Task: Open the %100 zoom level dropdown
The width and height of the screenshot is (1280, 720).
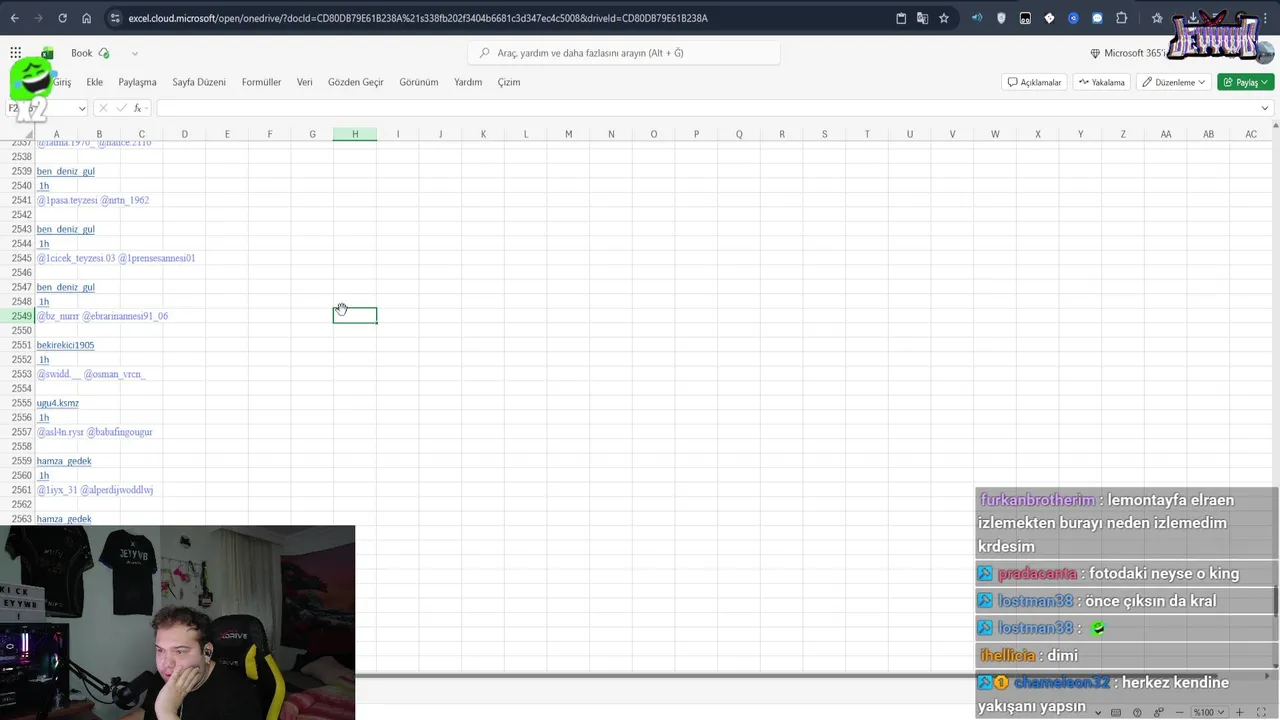Action: (x=1208, y=712)
